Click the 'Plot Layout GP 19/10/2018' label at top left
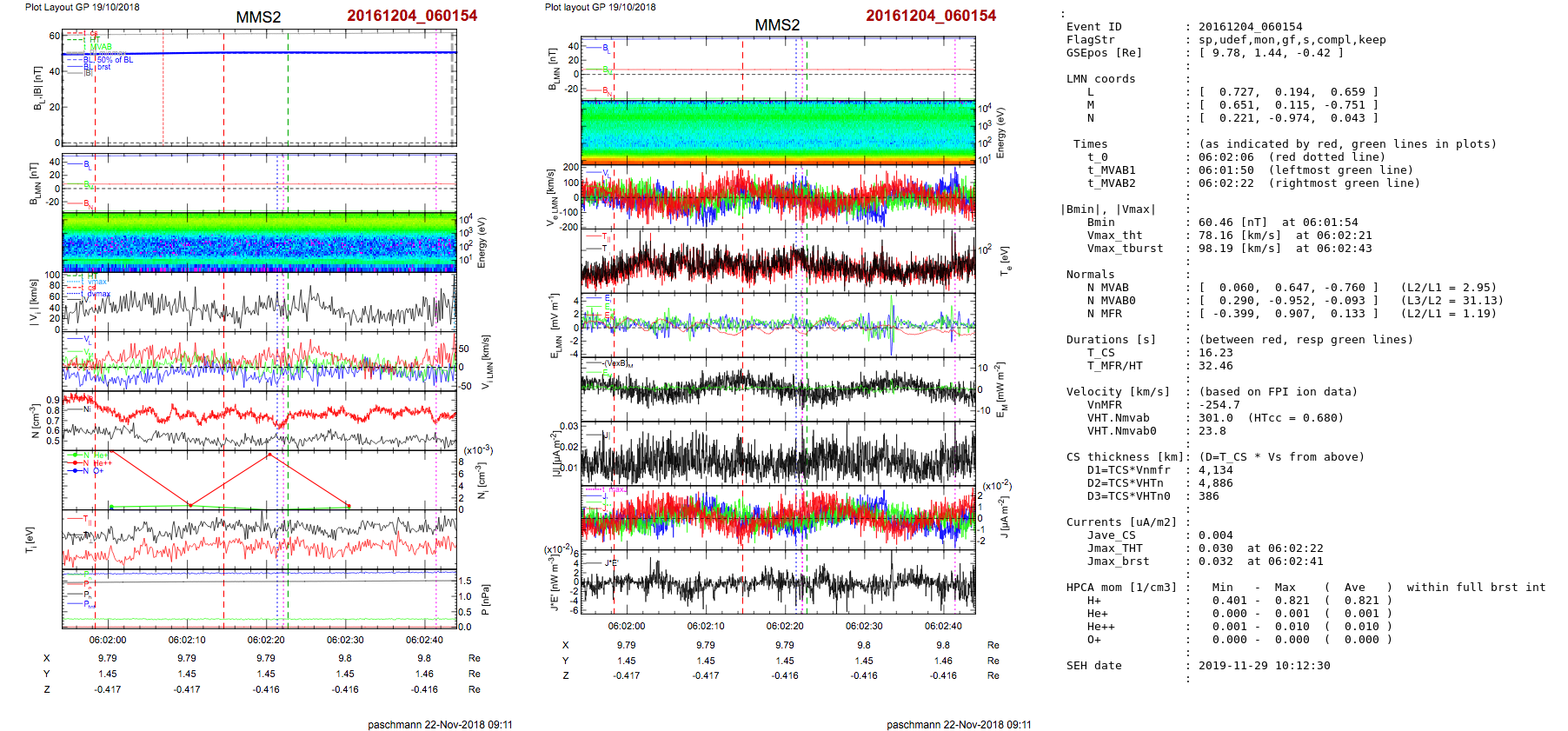 click(x=82, y=7)
